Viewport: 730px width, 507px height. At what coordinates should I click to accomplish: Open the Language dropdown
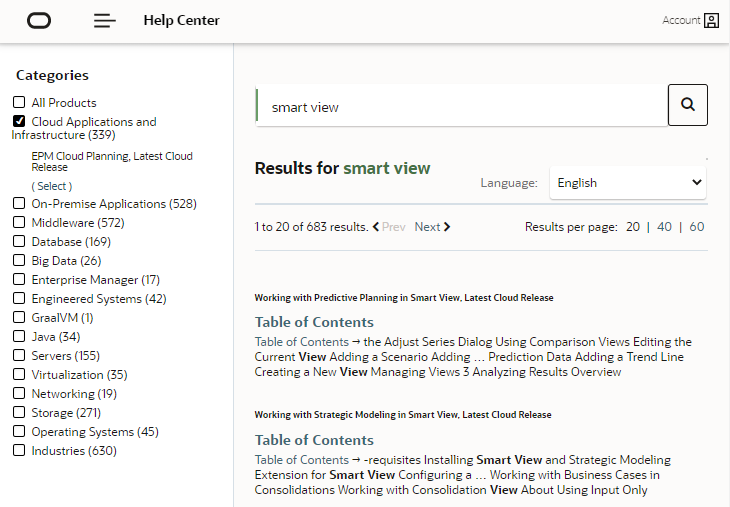[627, 183]
